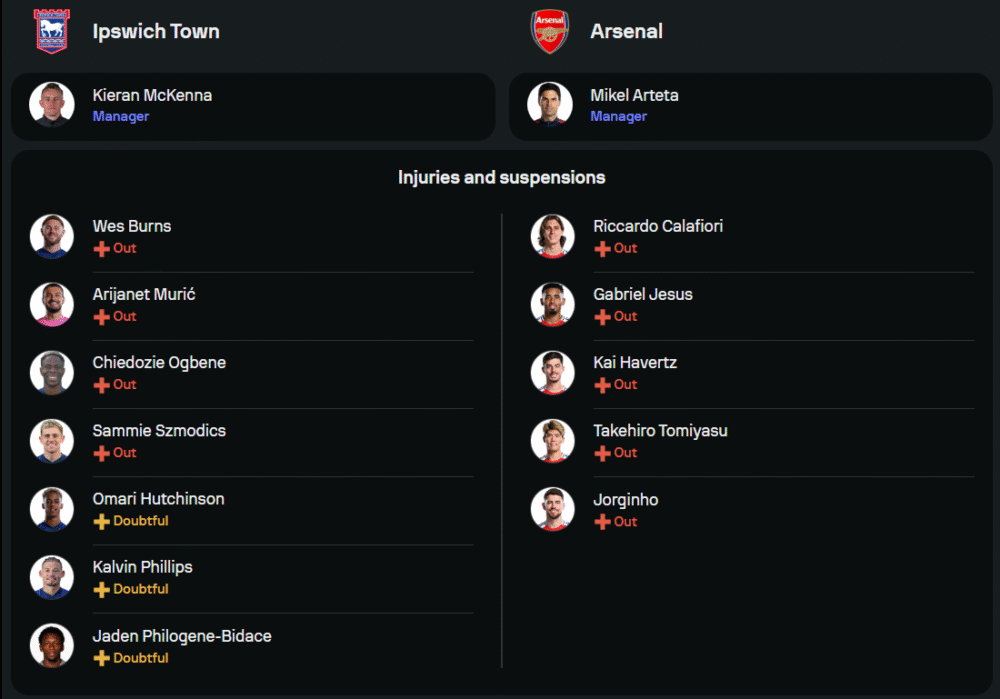The width and height of the screenshot is (1000, 699).
Task: Select Arijanet Murić's player avatar
Action: pos(51,304)
